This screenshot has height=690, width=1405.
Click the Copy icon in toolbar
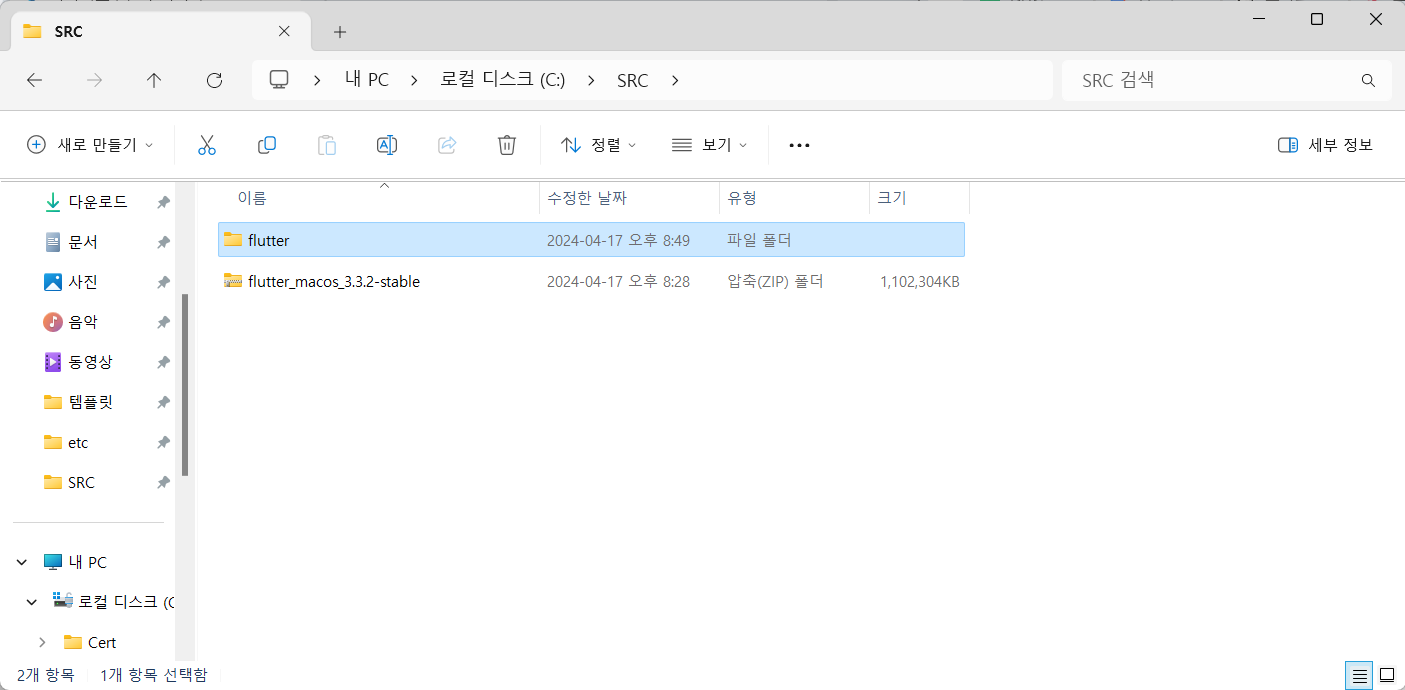click(267, 145)
